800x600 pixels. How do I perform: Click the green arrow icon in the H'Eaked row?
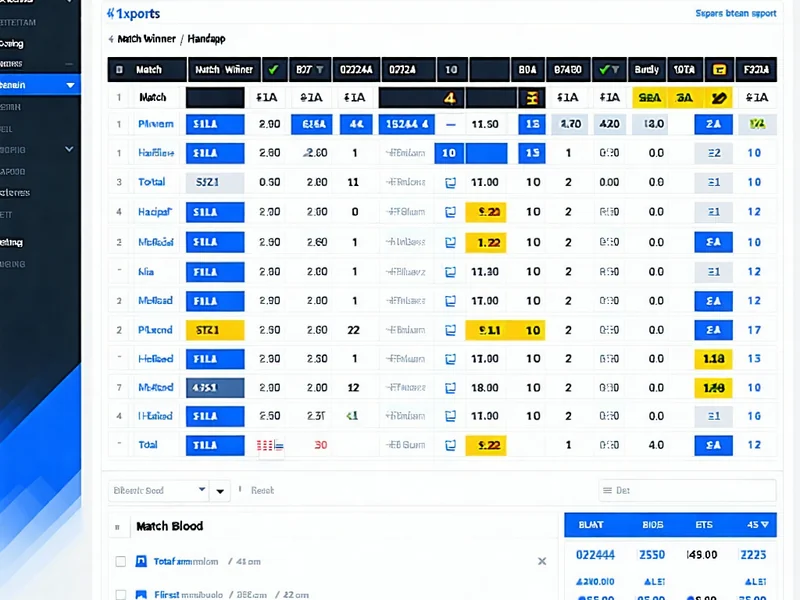pyautogui.click(x=352, y=416)
